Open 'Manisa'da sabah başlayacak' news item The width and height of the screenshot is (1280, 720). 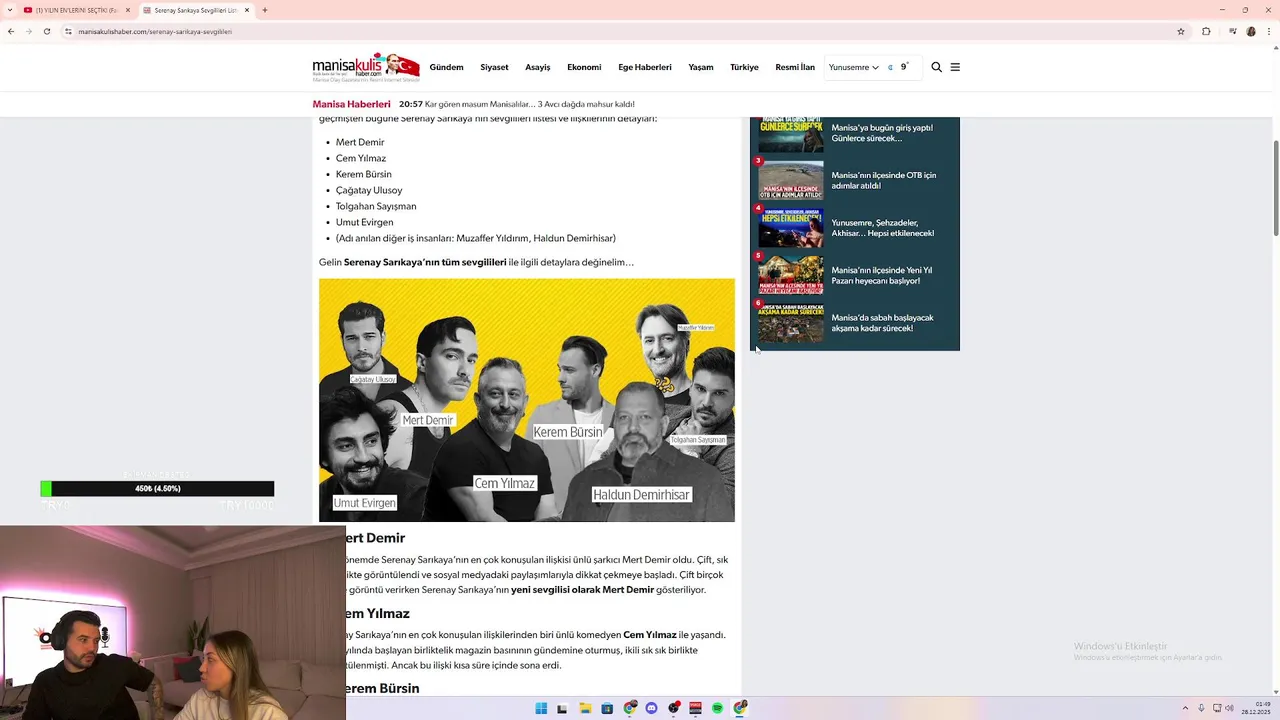(x=882, y=323)
